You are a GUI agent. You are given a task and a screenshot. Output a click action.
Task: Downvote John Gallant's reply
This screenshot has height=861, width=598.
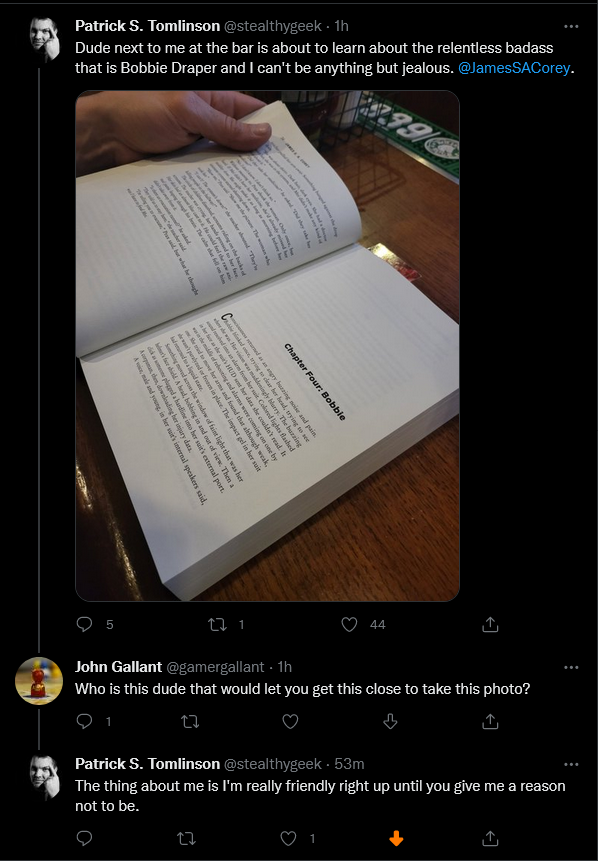(390, 721)
